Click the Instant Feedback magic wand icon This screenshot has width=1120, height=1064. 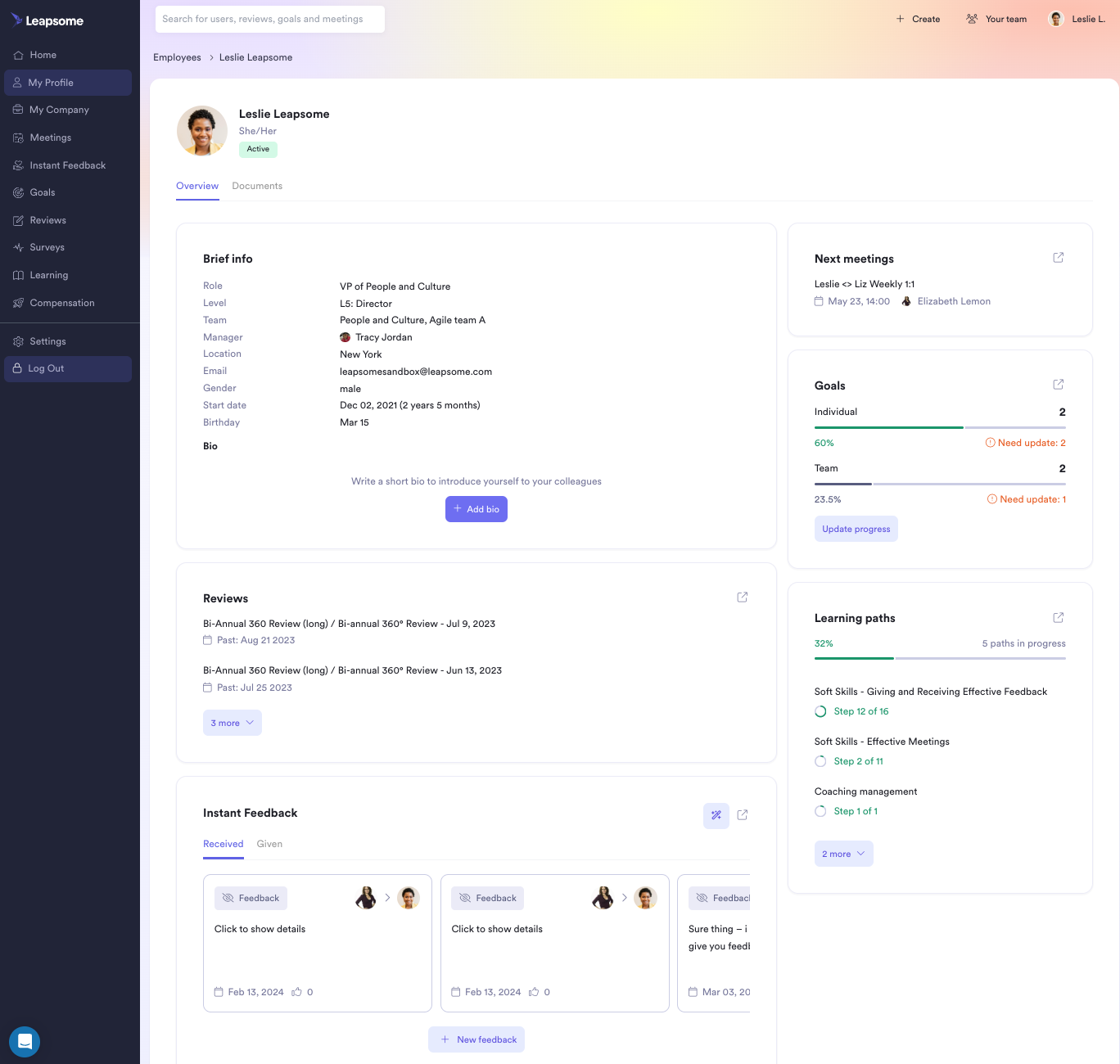point(716,815)
